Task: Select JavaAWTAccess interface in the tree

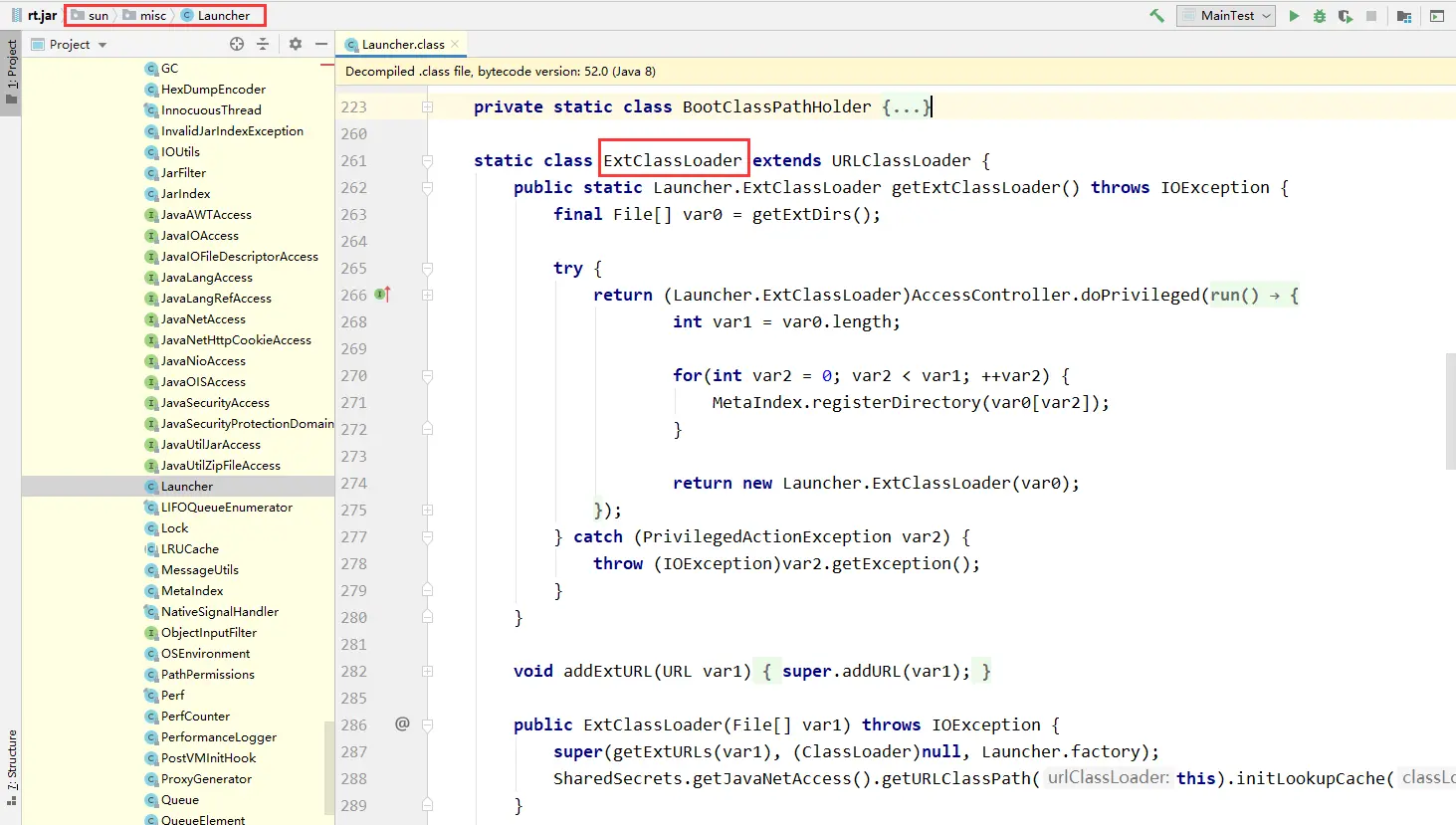Action: coord(206,214)
